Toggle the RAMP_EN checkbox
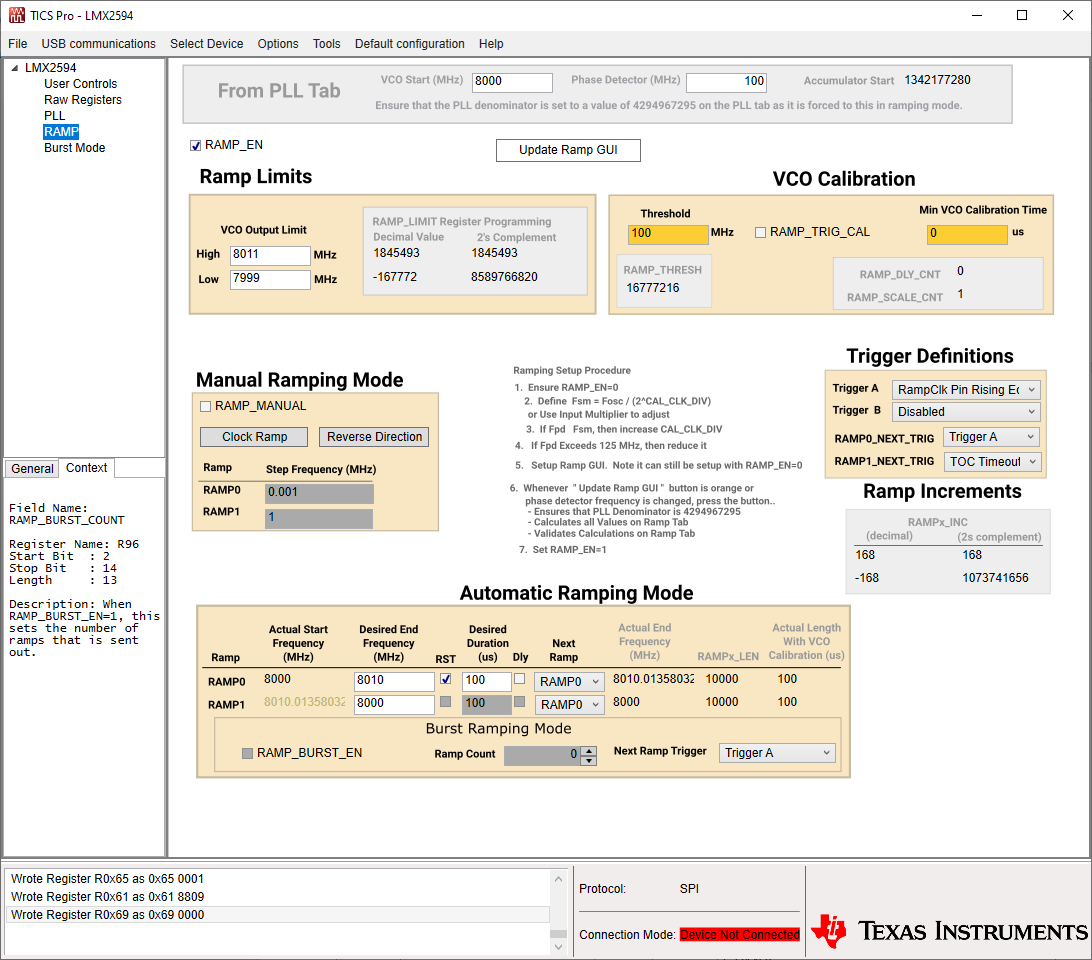Viewport: 1092px width, 960px height. pyautogui.click(x=196, y=146)
